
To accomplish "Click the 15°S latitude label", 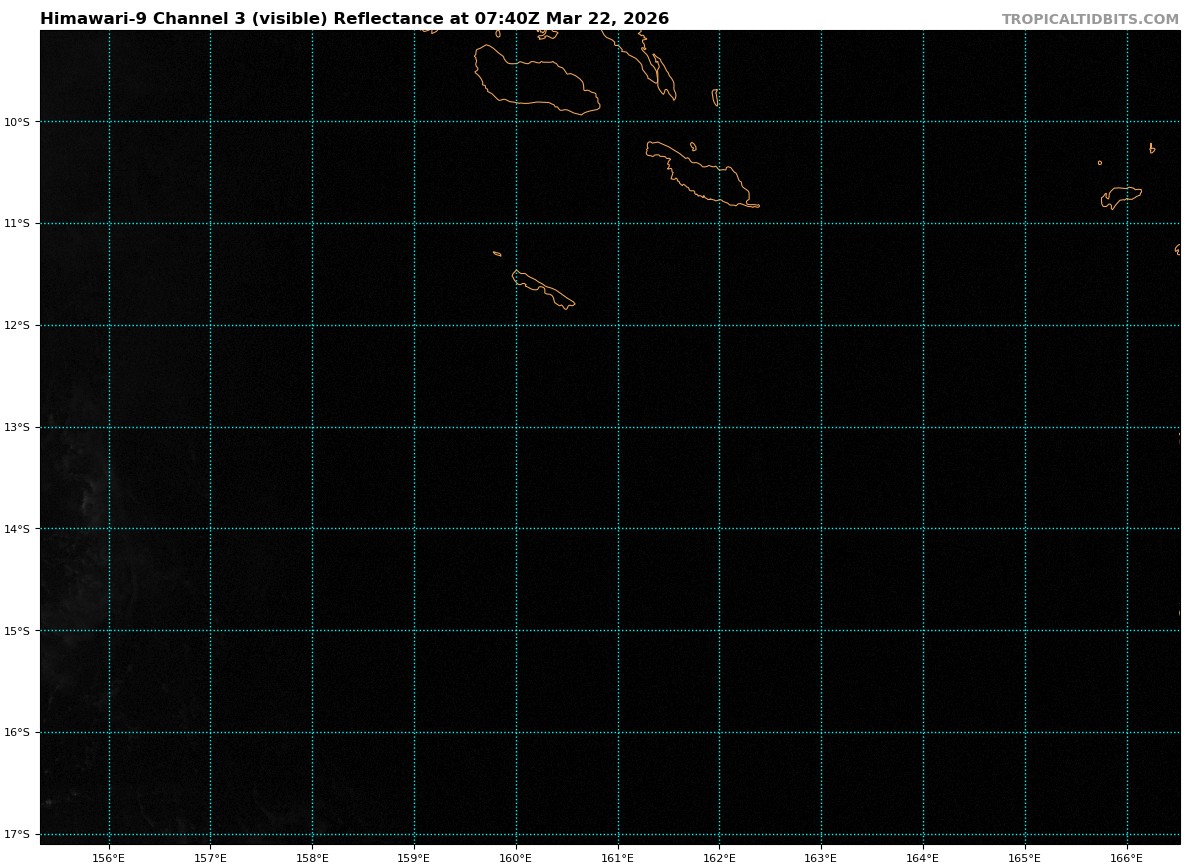I will [17, 631].
